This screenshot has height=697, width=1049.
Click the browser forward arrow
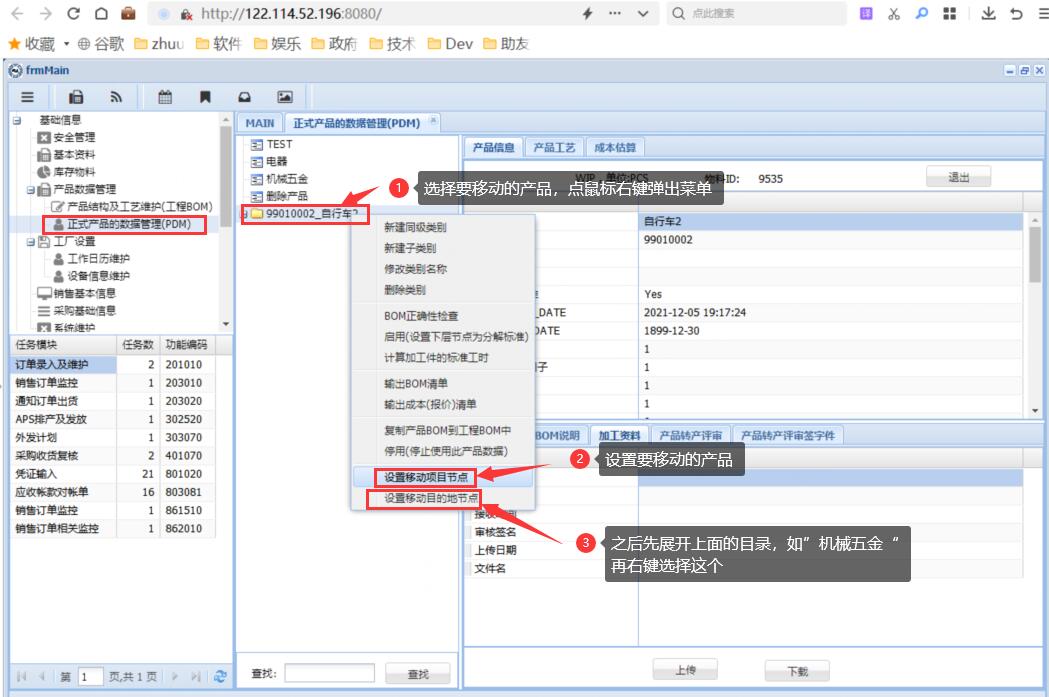(45, 13)
